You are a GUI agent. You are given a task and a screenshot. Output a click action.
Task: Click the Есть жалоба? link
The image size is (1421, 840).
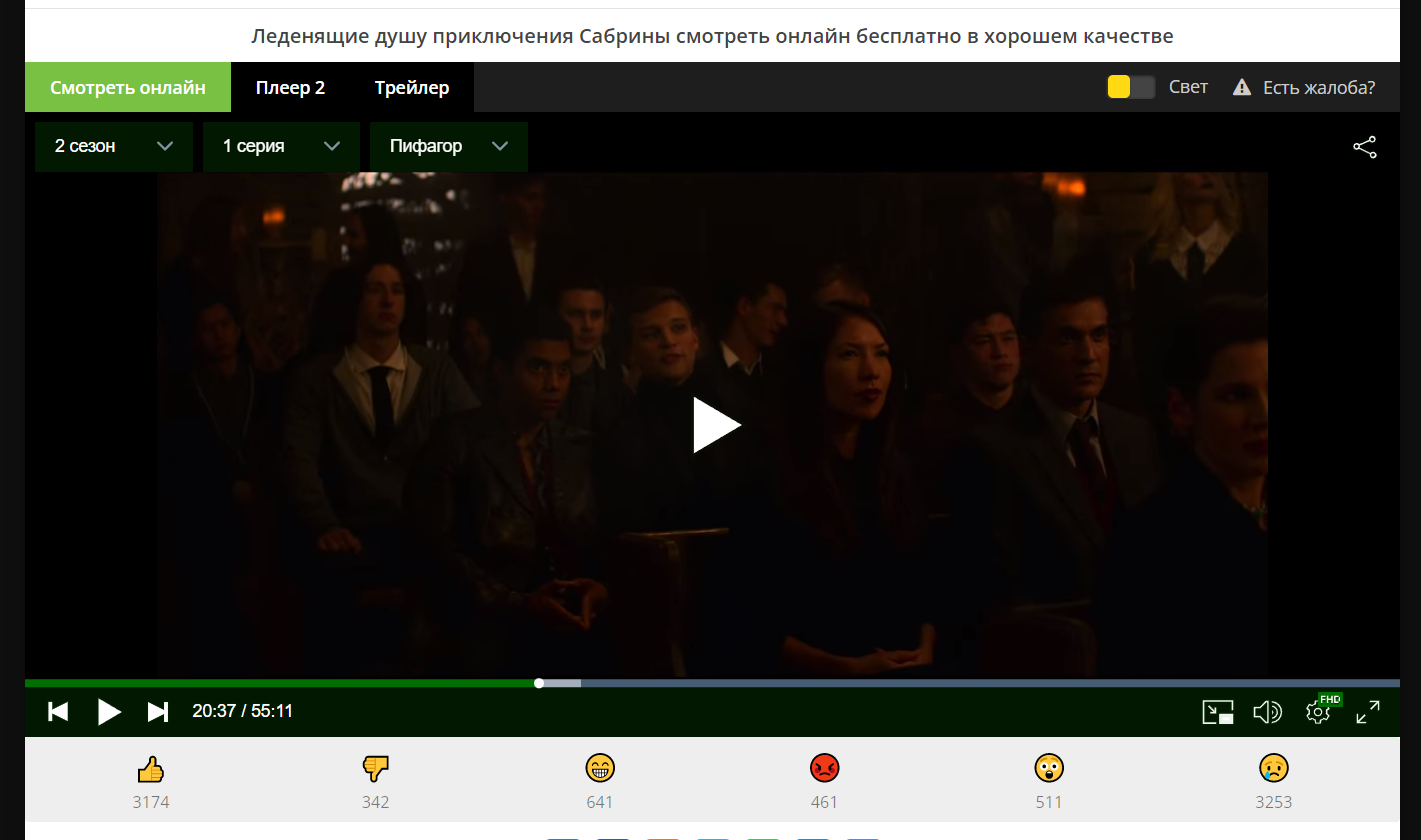point(1319,87)
